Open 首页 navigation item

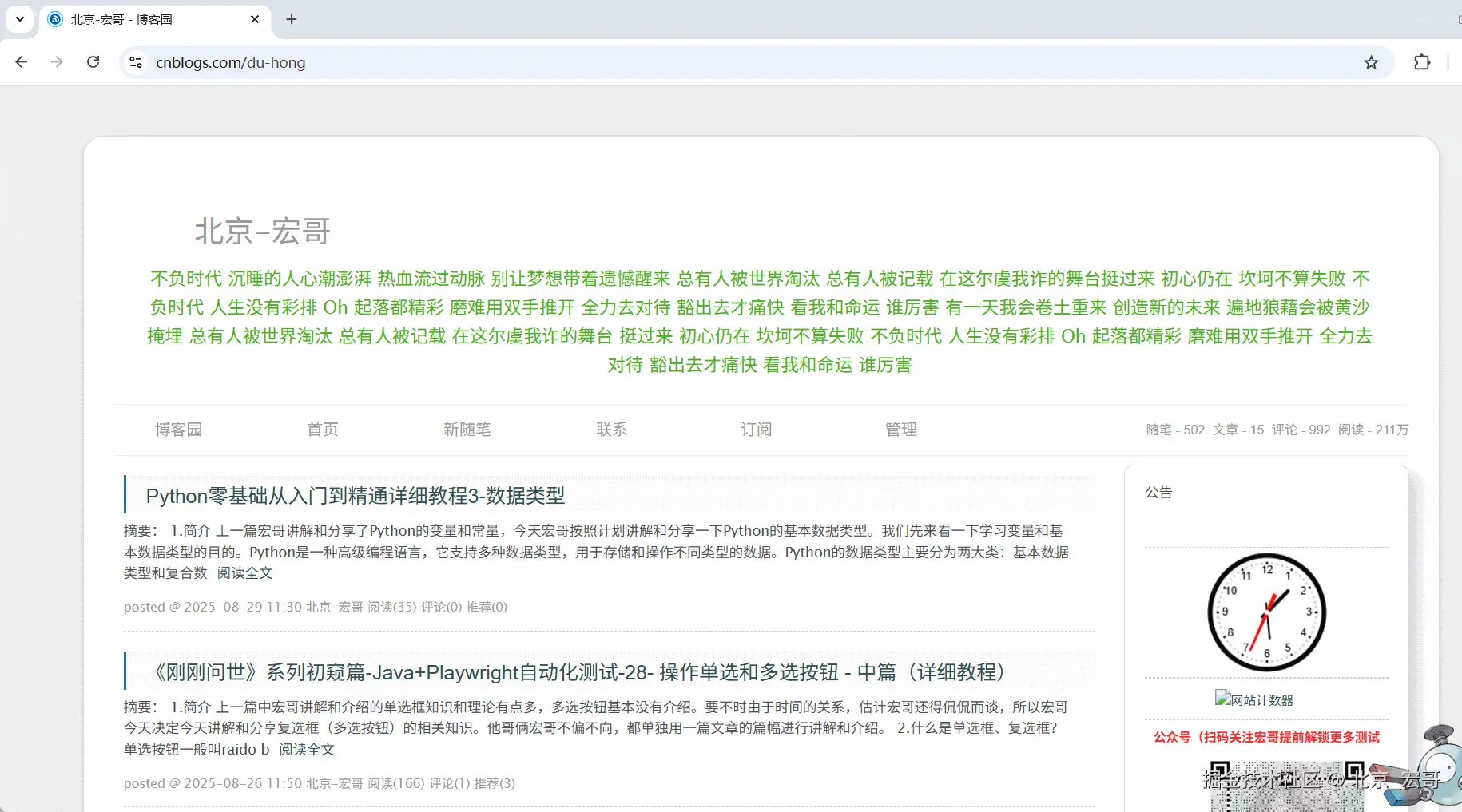323,430
